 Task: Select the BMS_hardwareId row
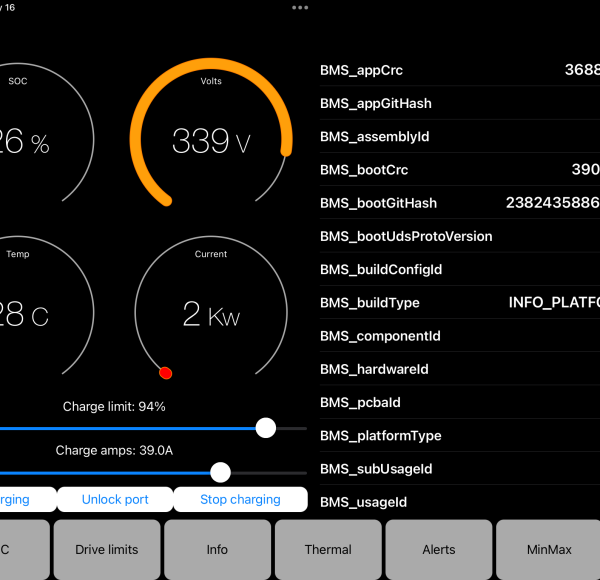[x=460, y=369]
